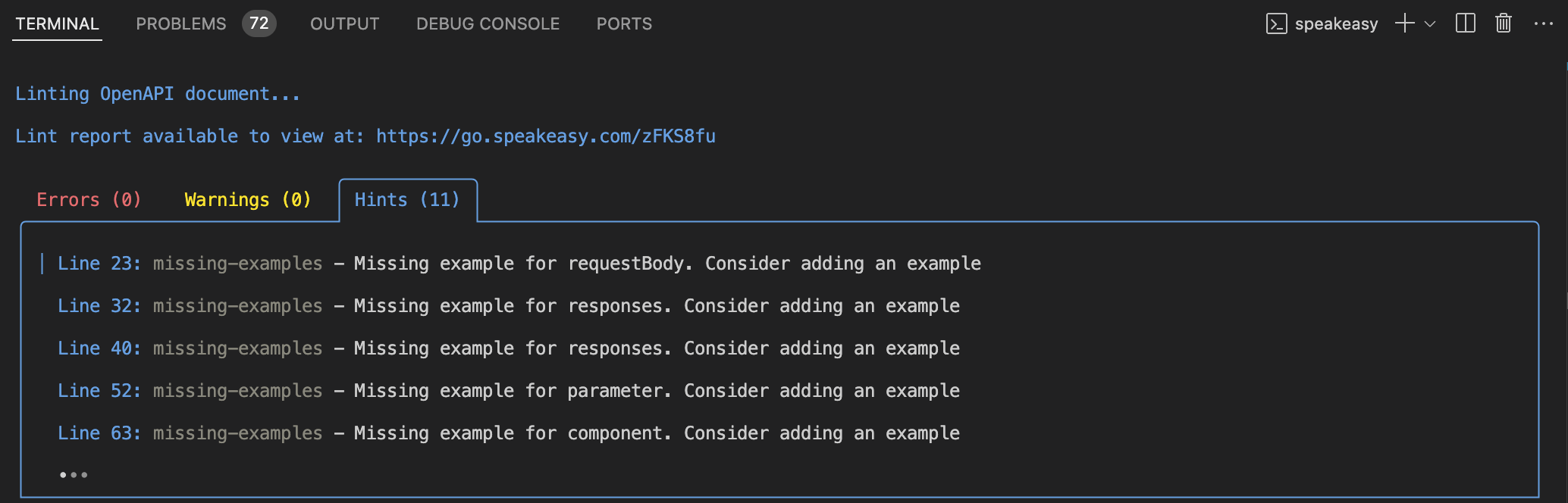Kill terminal with the trash icon
The image size is (1568, 503).
tap(1504, 23)
